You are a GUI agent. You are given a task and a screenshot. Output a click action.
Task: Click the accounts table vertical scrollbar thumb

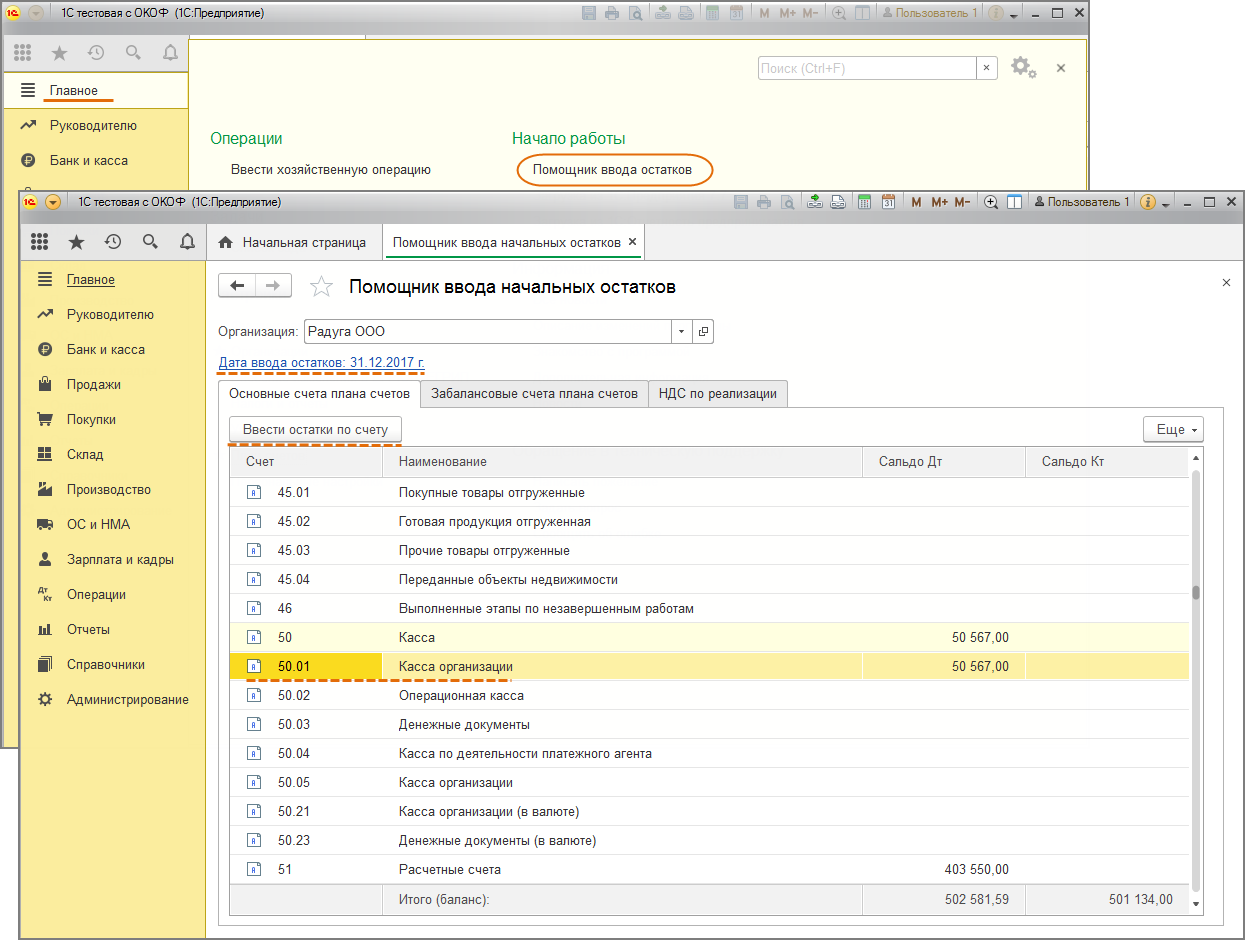point(1195,592)
